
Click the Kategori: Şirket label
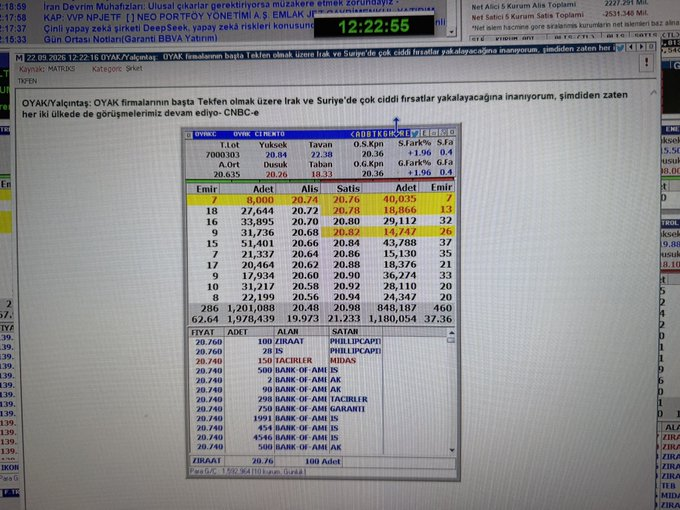(117, 69)
